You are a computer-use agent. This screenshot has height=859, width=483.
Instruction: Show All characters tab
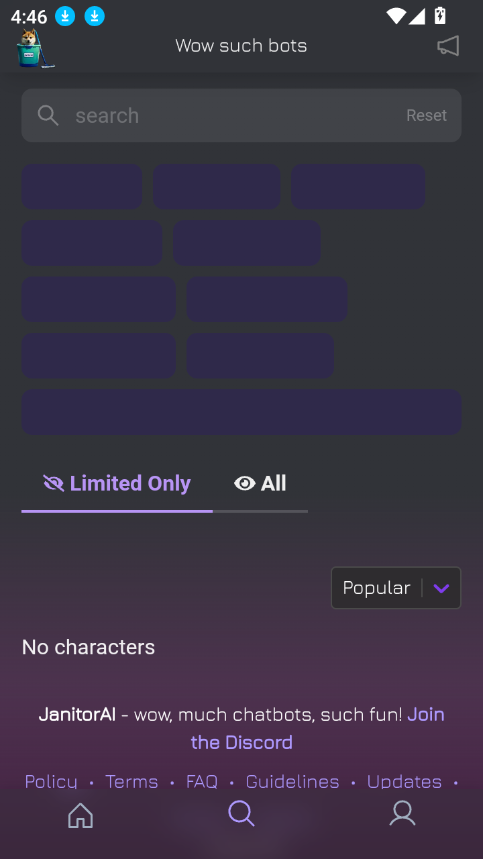click(x=260, y=483)
